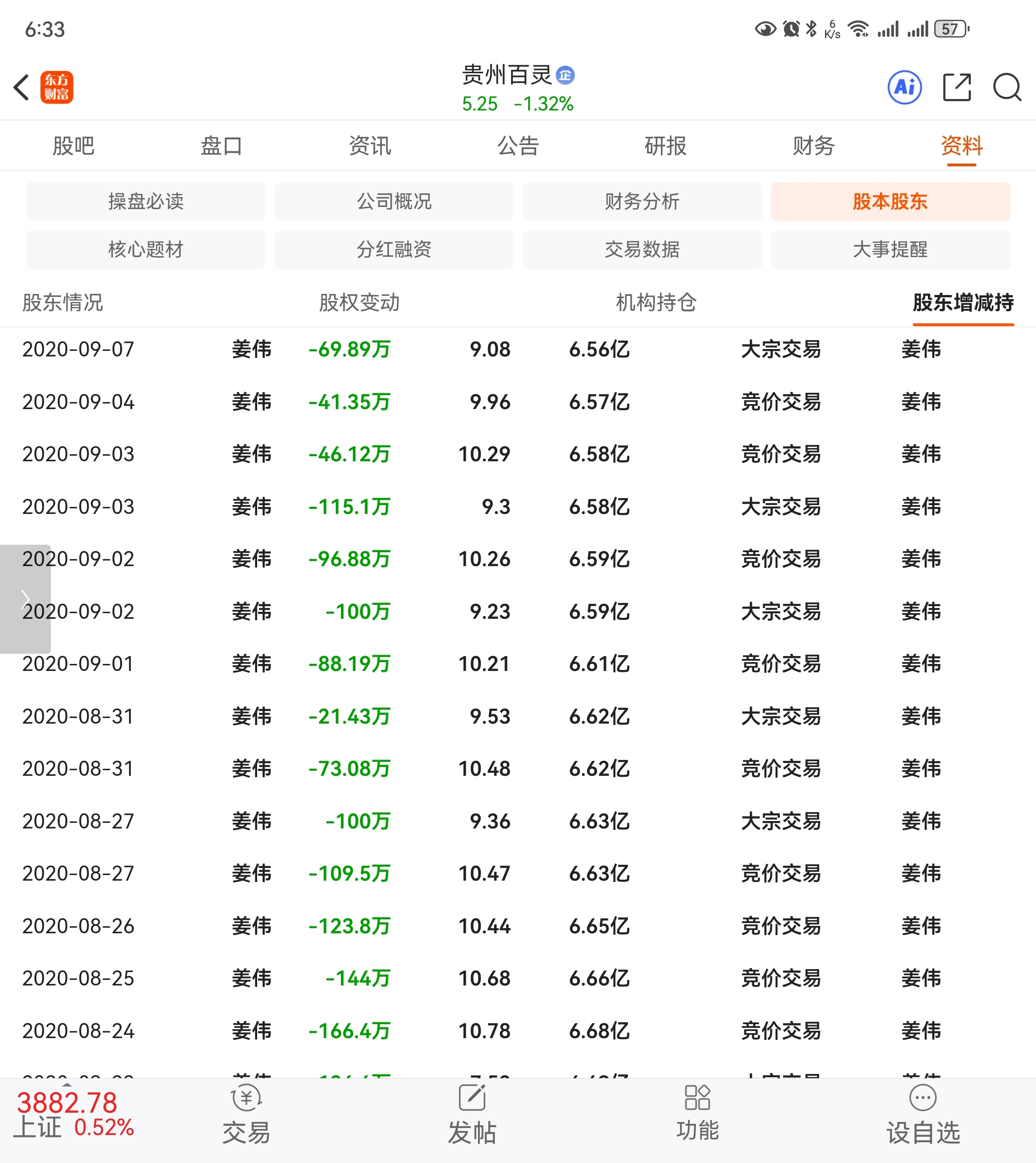Screen dimensions: 1036x1163
Task: Tap the back arrow icon
Action: [21, 87]
